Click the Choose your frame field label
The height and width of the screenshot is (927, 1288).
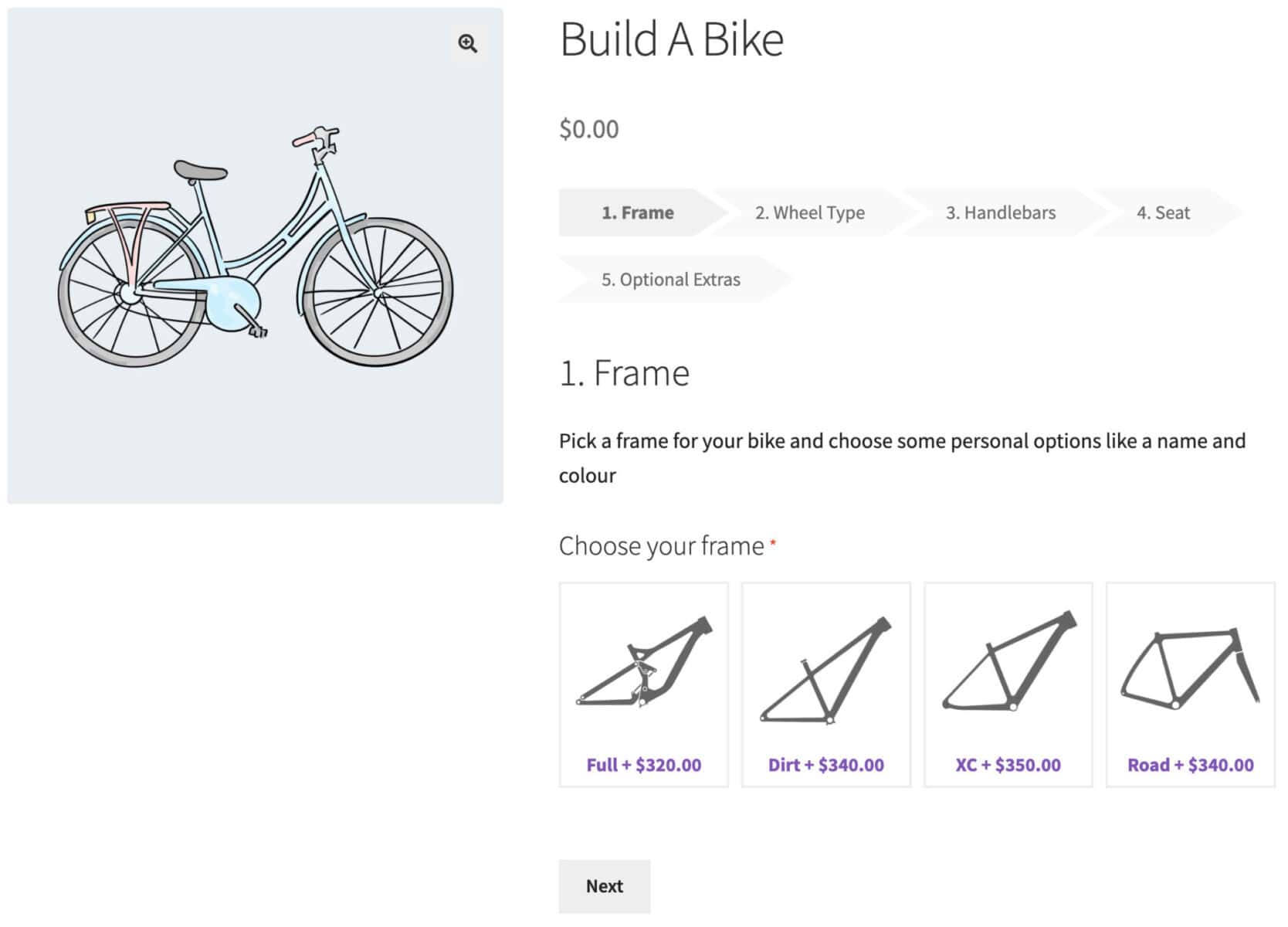661,546
